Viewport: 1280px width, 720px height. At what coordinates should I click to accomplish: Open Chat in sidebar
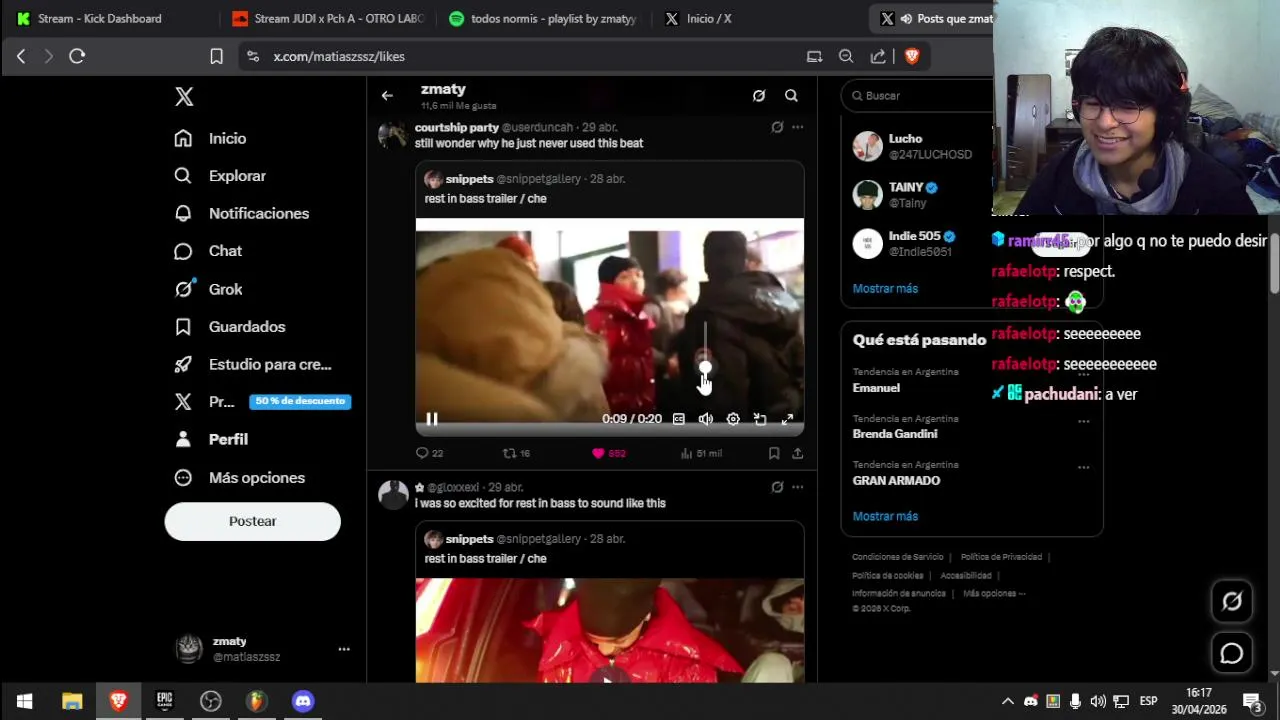pos(208,251)
